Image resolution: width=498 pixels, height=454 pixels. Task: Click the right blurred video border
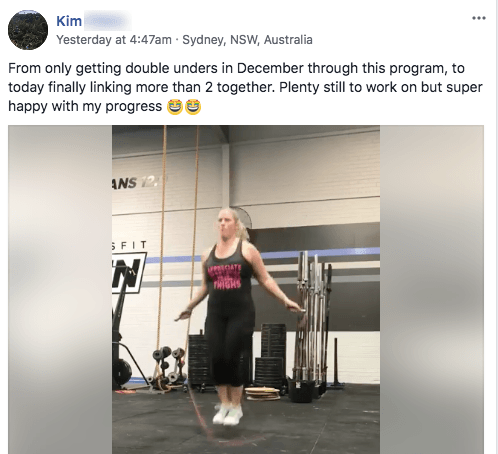[x=432, y=289]
